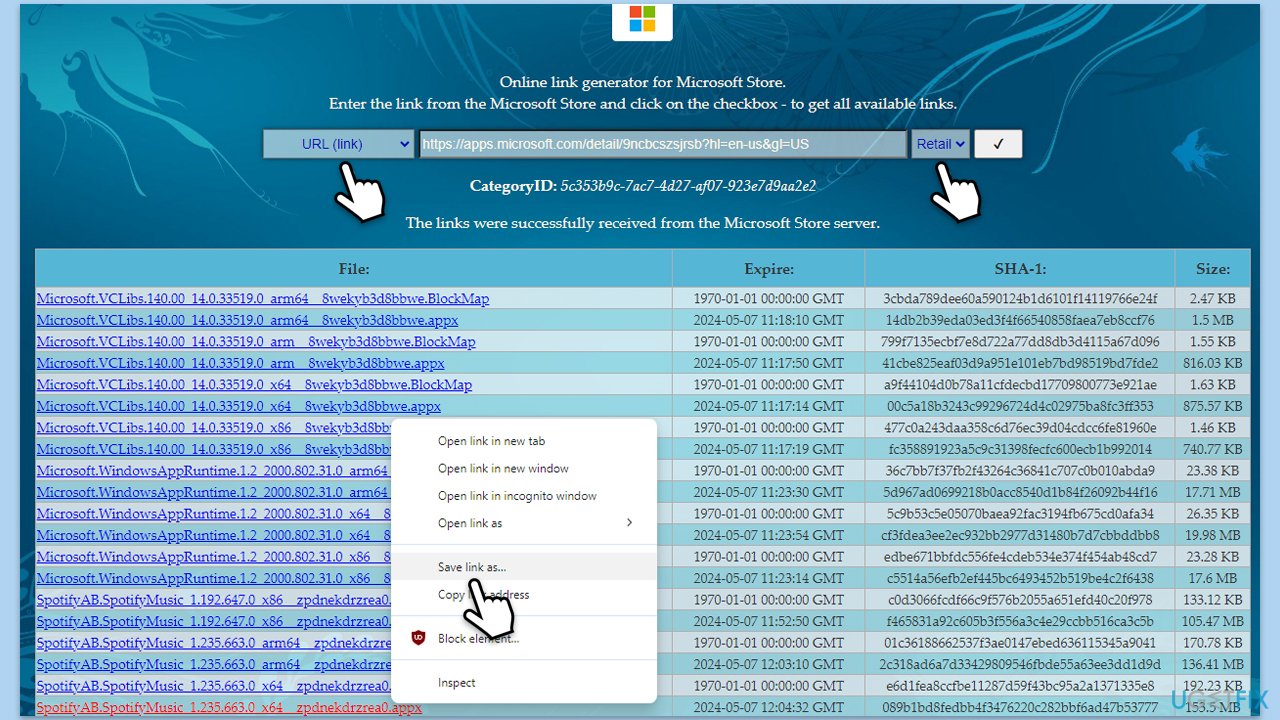
Task: Open the red SpotifyMusic 1.235.663.0 x64 appx link
Action: click(229, 707)
